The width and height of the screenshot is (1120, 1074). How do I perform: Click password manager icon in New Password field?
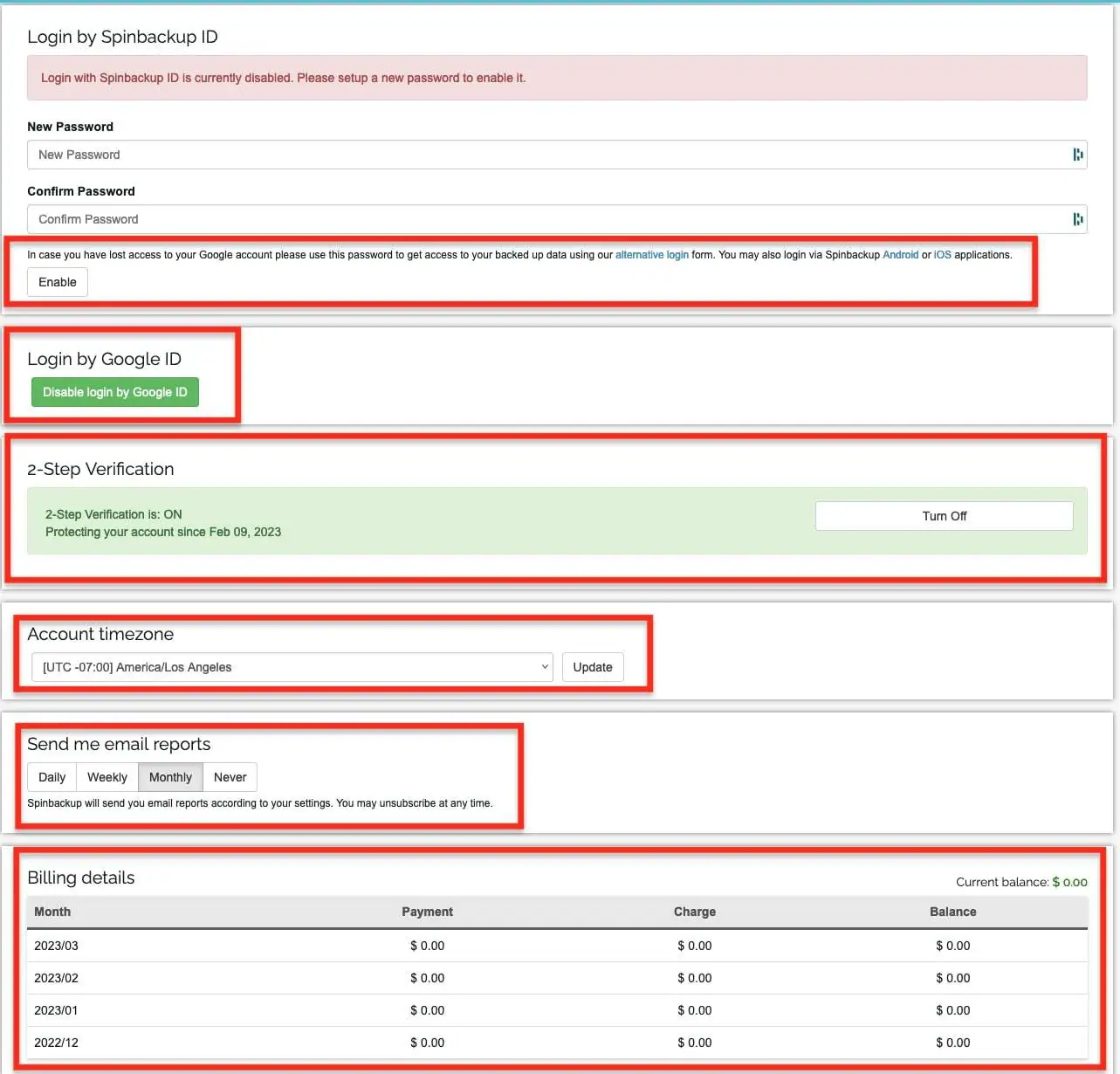click(1077, 155)
